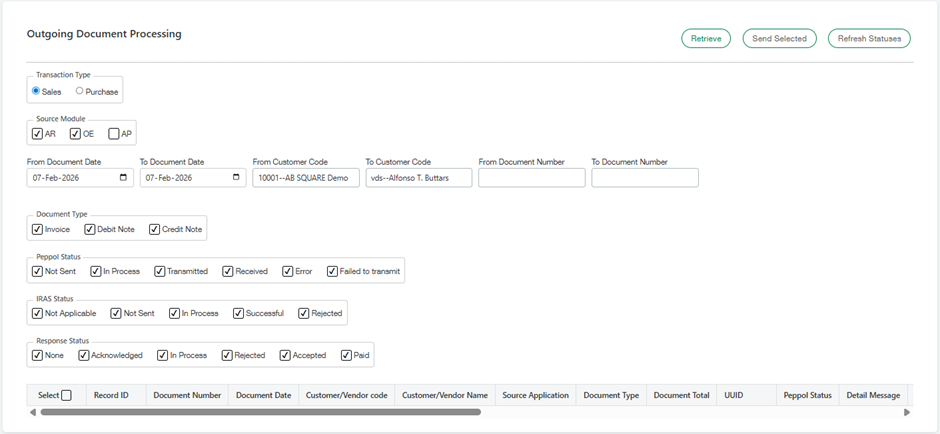This screenshot has width=940, height=434.
Task: Uncheck the Debit Note document type
Action: (x=90, y=229)
